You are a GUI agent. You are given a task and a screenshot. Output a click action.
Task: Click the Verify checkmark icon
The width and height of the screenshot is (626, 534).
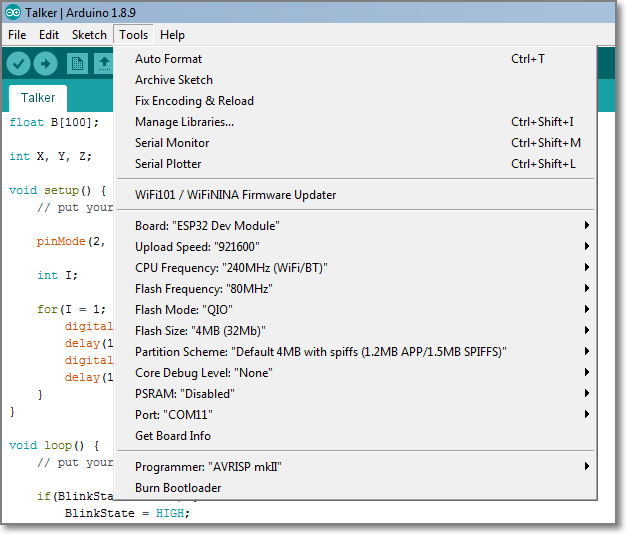point(18,63)
